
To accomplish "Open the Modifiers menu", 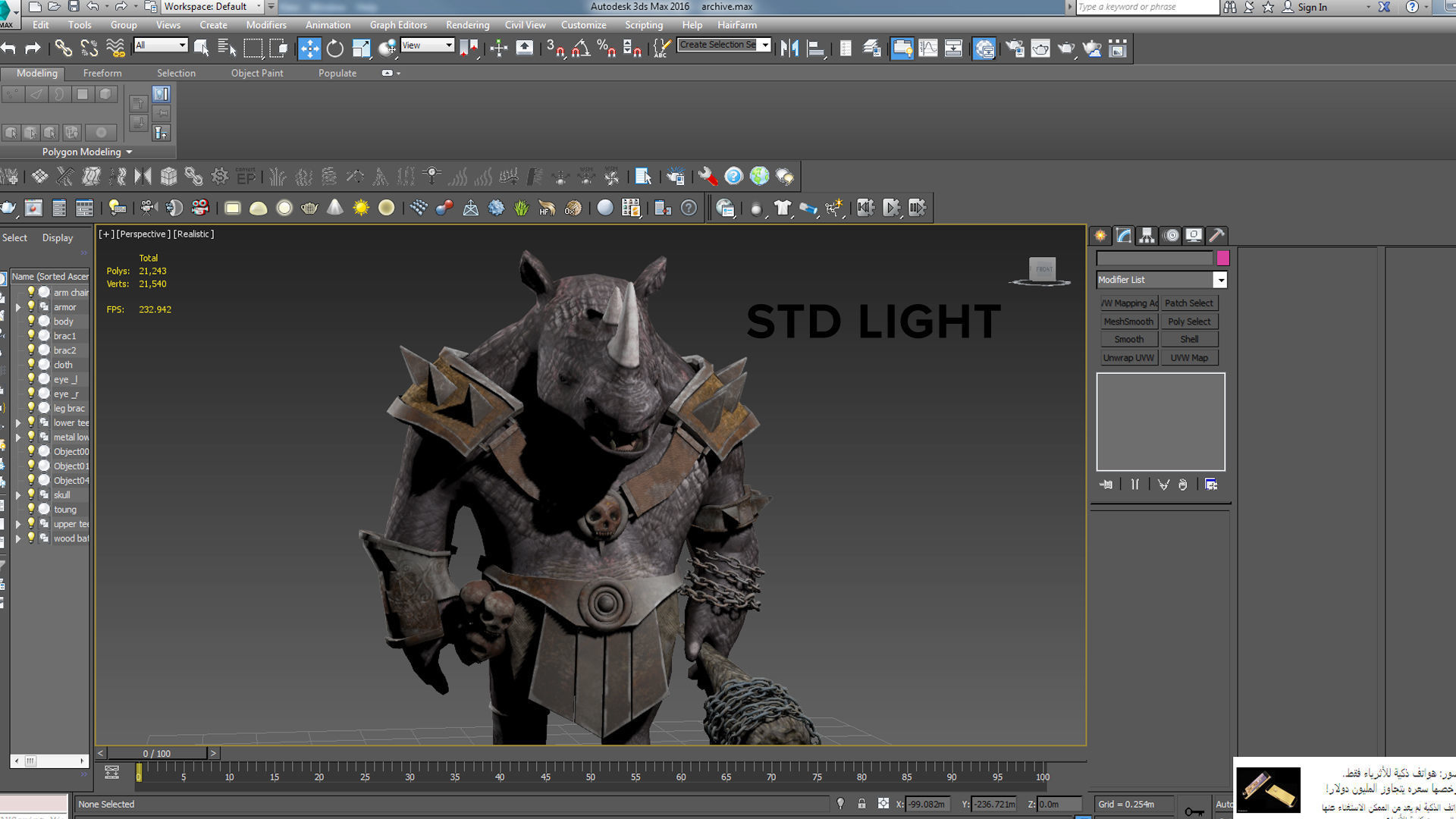I will [x=266, y=25].
